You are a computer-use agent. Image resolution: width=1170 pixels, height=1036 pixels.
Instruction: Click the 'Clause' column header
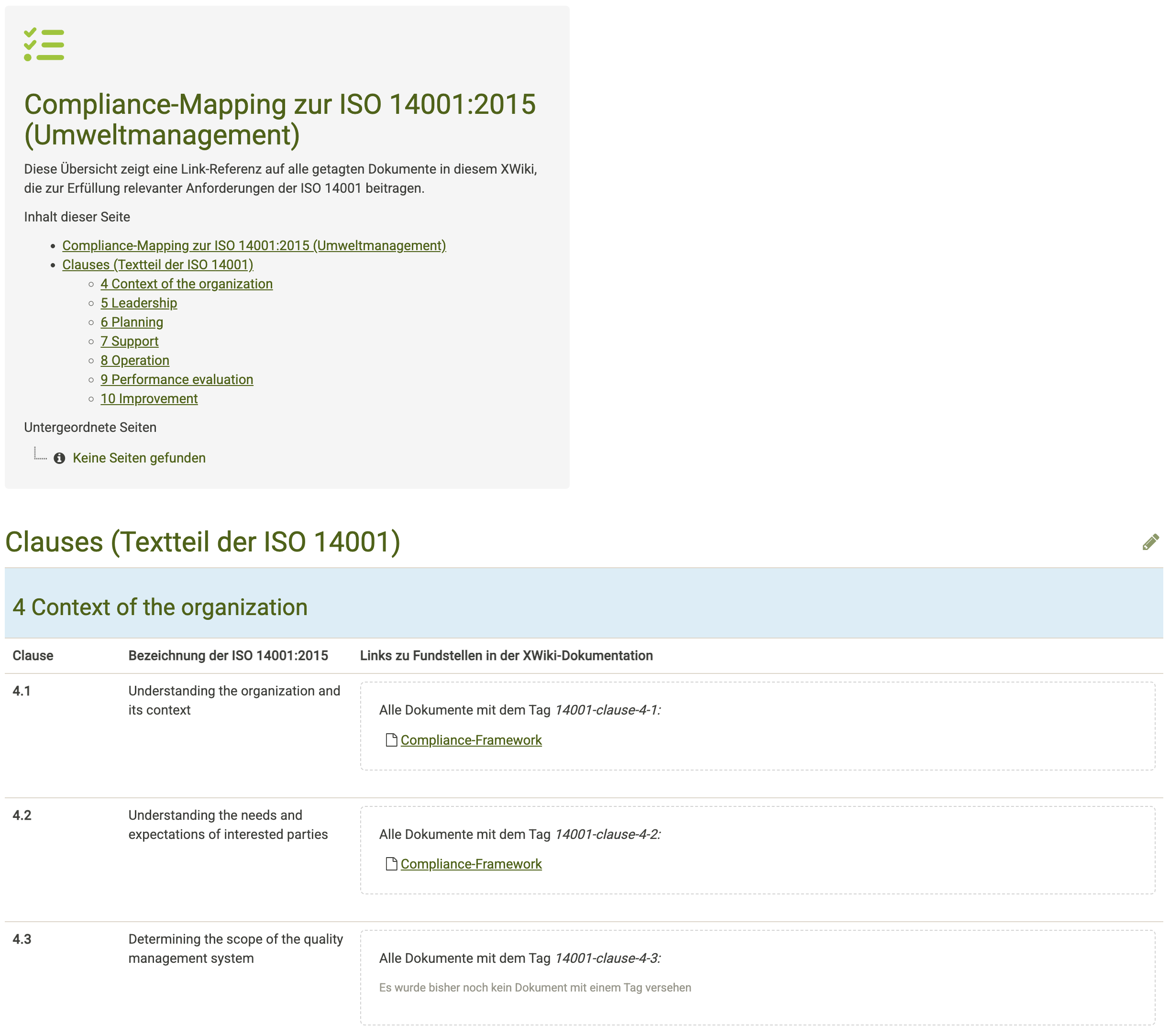(x=33, y=655)
